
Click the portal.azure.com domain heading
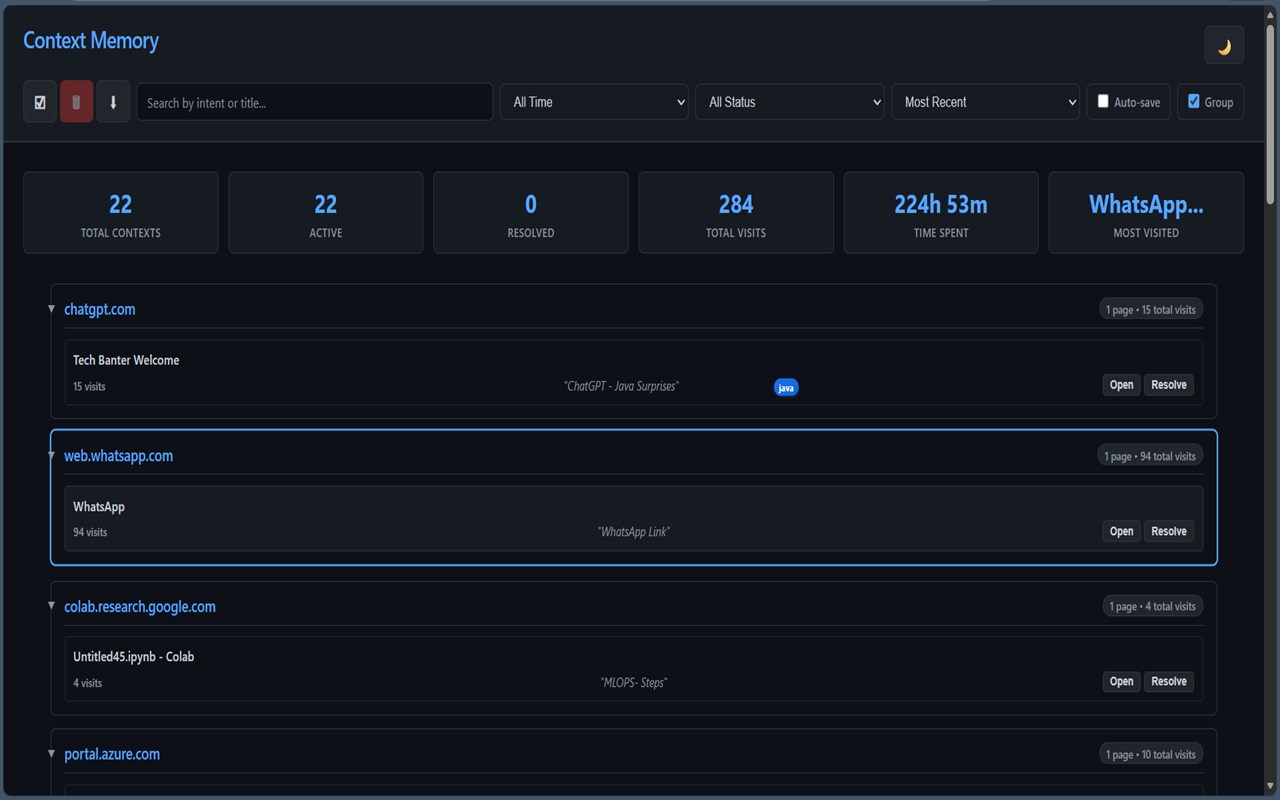coord(112,754)
